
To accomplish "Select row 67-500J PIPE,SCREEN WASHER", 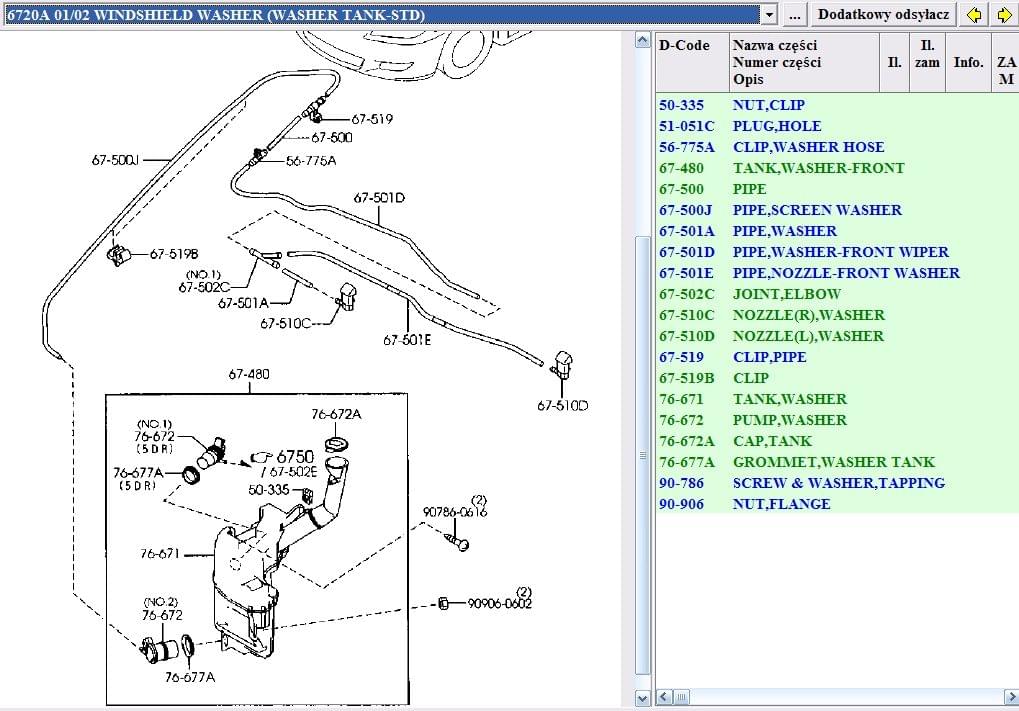I will coord(837,210).
